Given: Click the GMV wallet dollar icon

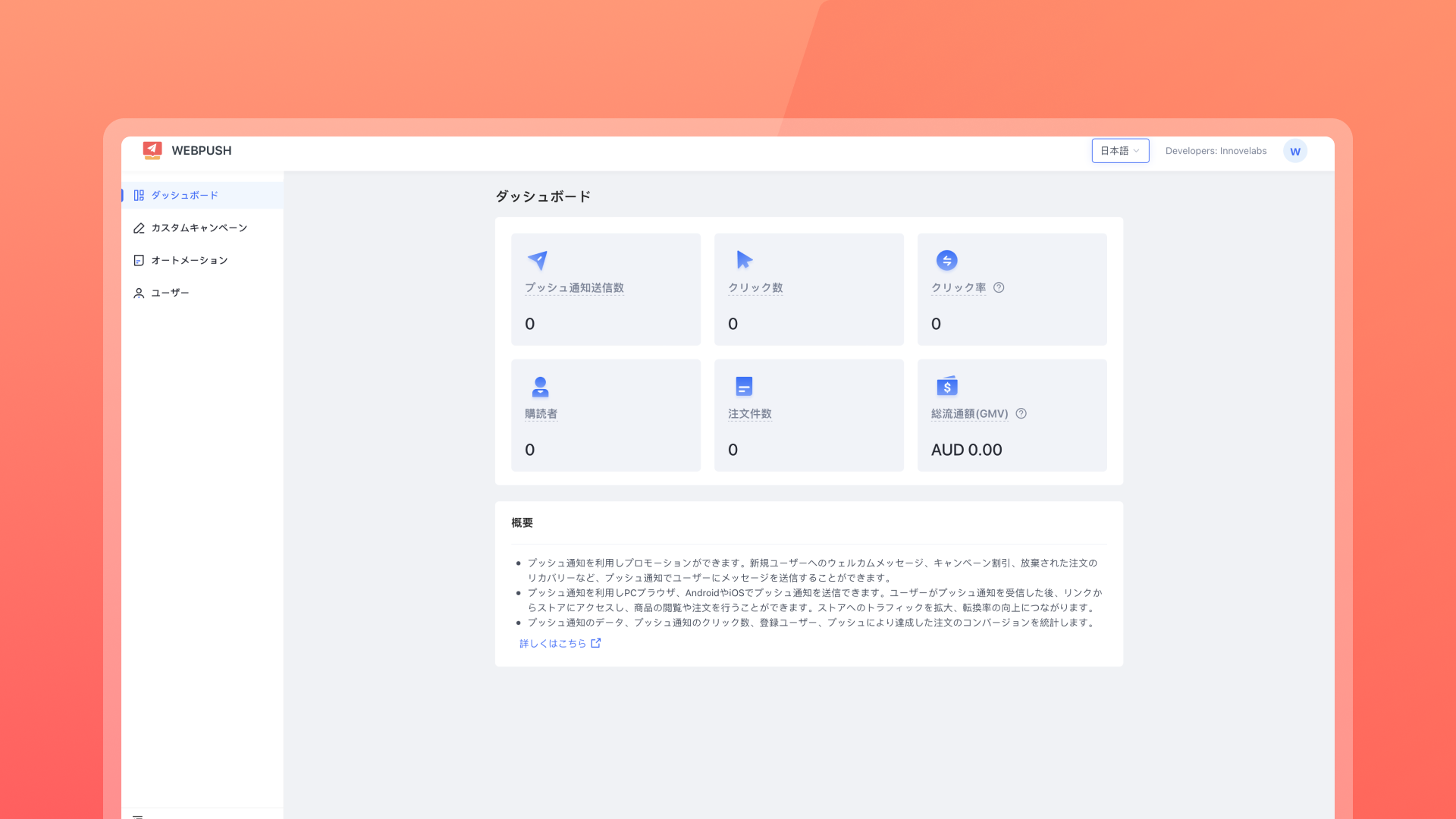Looking at the screenshot, I should pyautogui.click(x=946, y=386).
